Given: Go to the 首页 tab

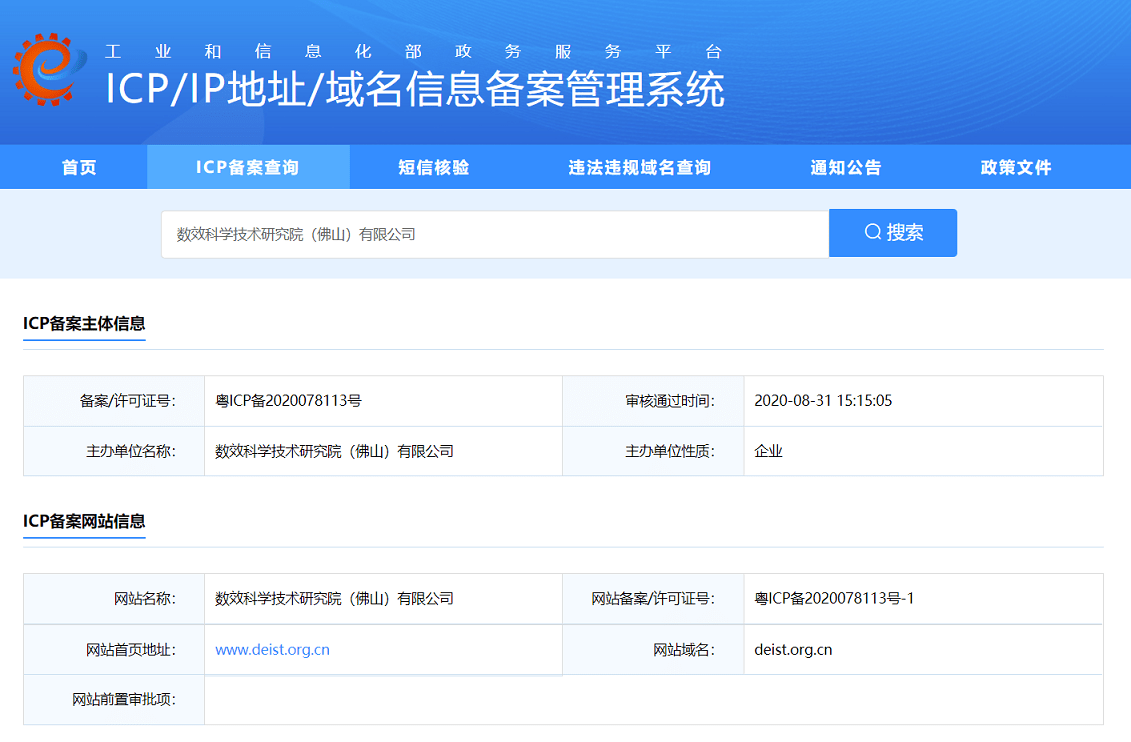Looking at the screenshot, I should [79, 167].
